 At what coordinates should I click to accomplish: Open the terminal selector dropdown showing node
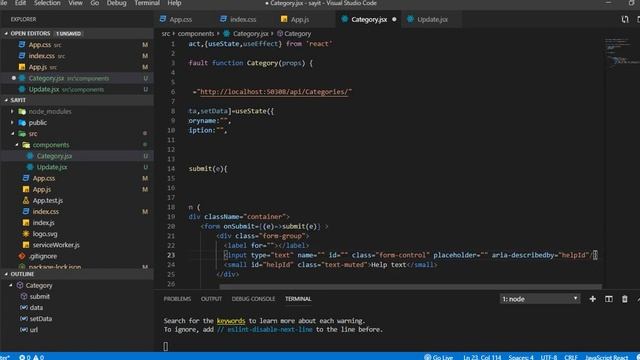[539, 299]
